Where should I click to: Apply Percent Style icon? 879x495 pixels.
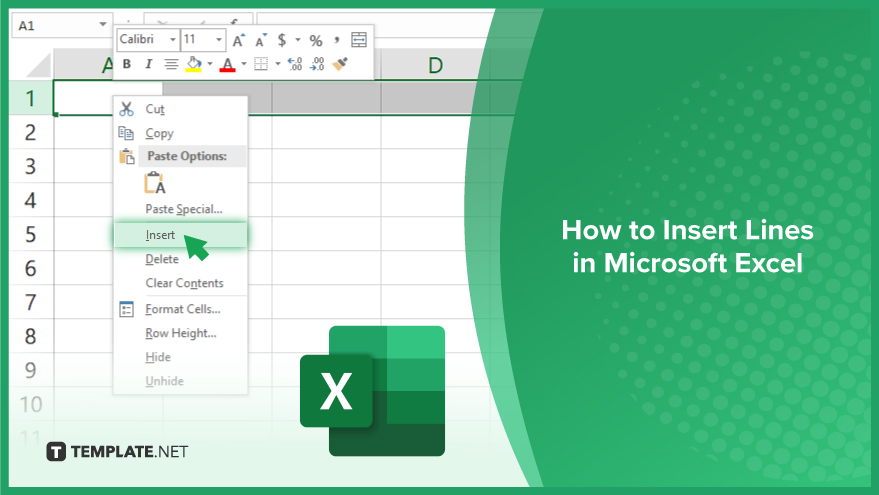316,40
